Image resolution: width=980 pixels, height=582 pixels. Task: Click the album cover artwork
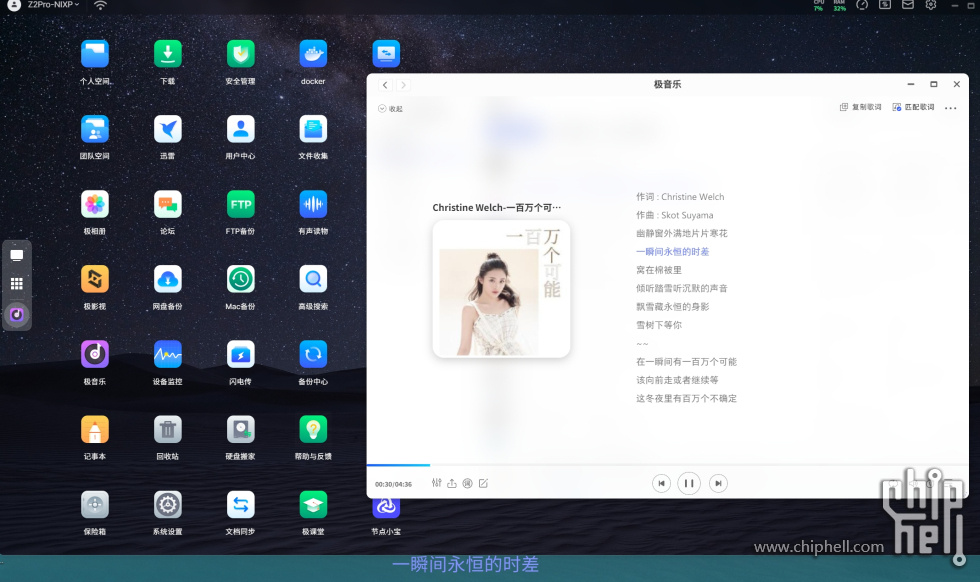point(501,289)
